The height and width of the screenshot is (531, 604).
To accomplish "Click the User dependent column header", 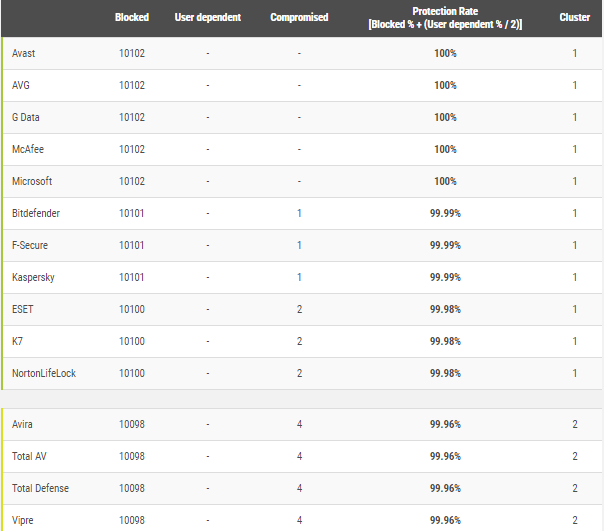I will [208, 17].
